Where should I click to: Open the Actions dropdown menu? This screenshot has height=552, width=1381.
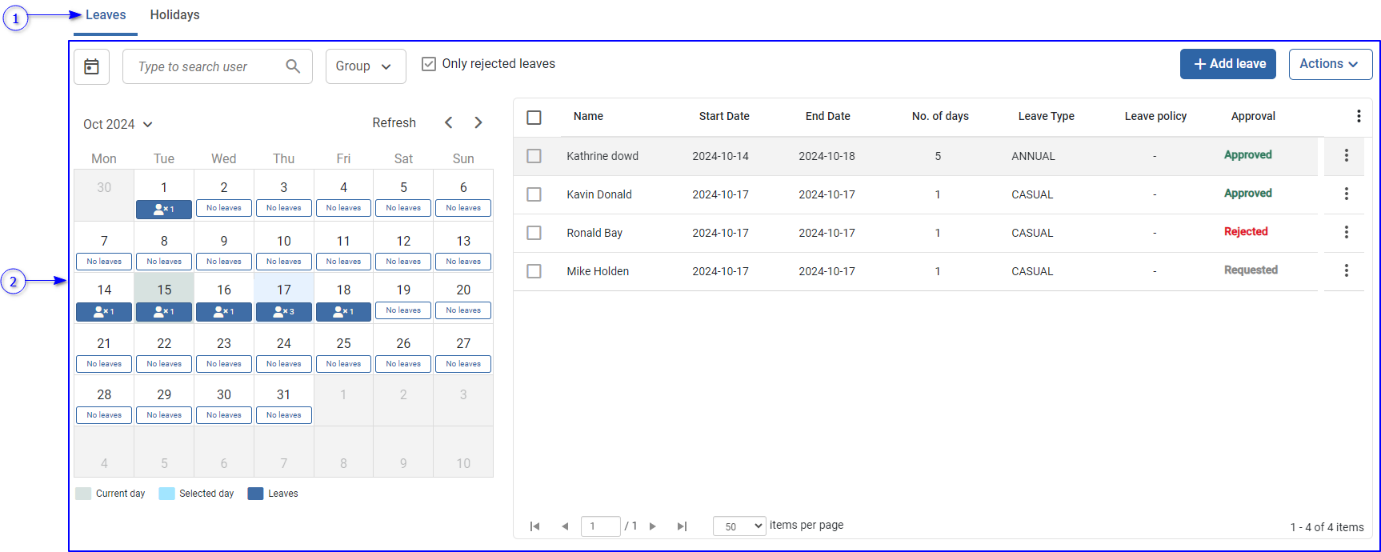click(x=1329, y=64)
